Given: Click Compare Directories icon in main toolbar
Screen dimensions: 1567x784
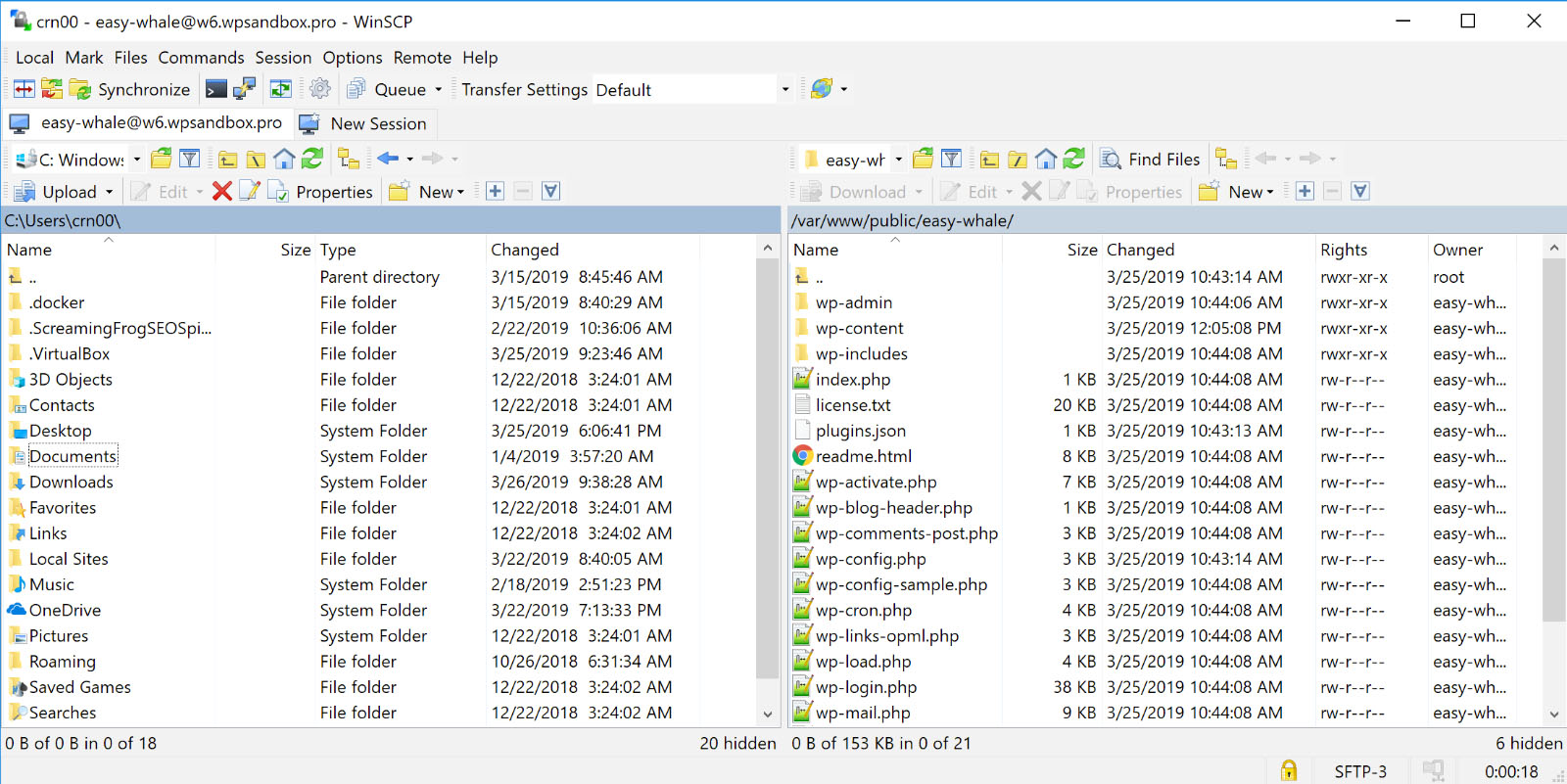Looking at the screenshot, I should (x=24, y=89).
